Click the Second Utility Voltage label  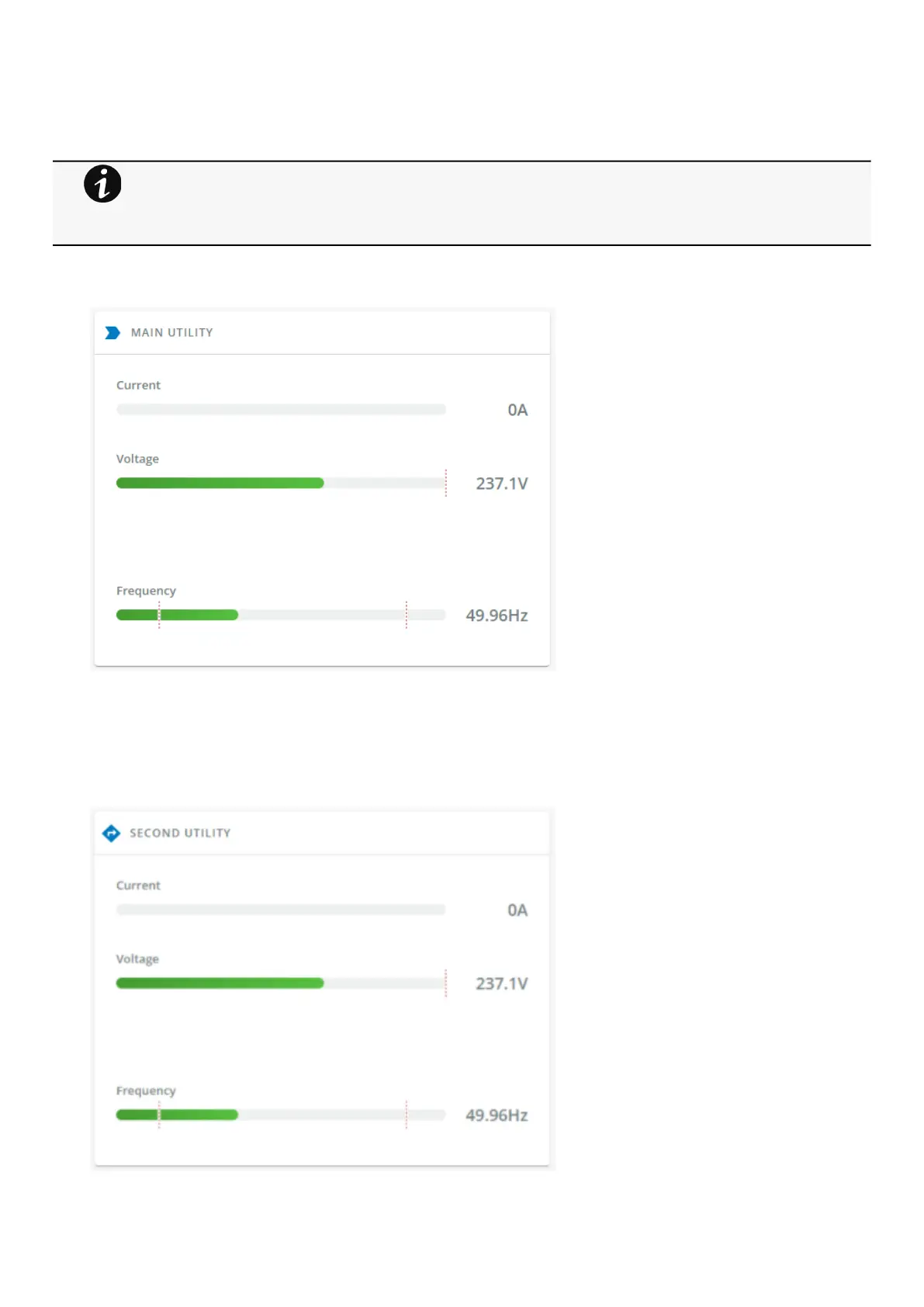137,959
